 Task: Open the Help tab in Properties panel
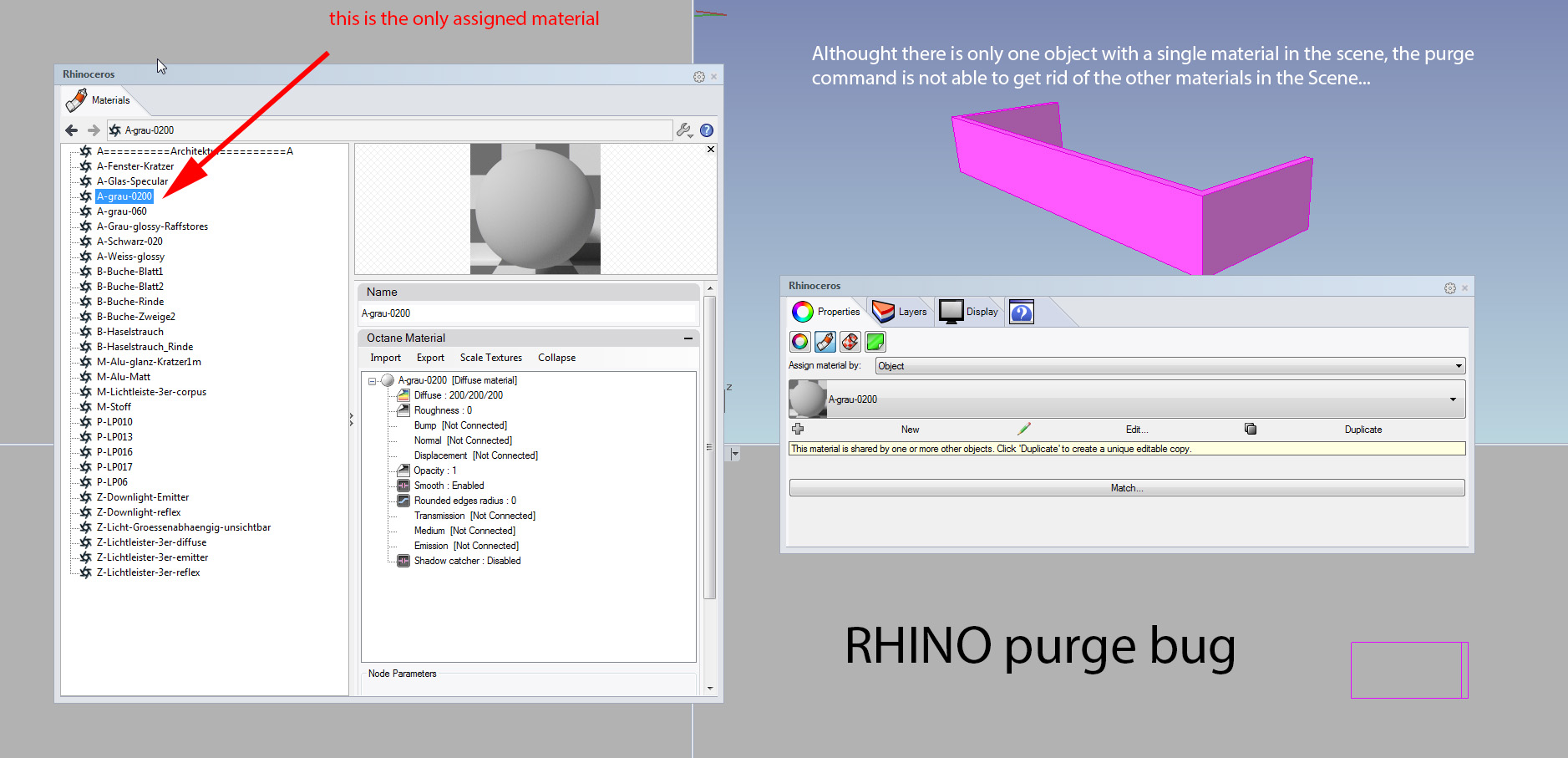pos(1022,312)
